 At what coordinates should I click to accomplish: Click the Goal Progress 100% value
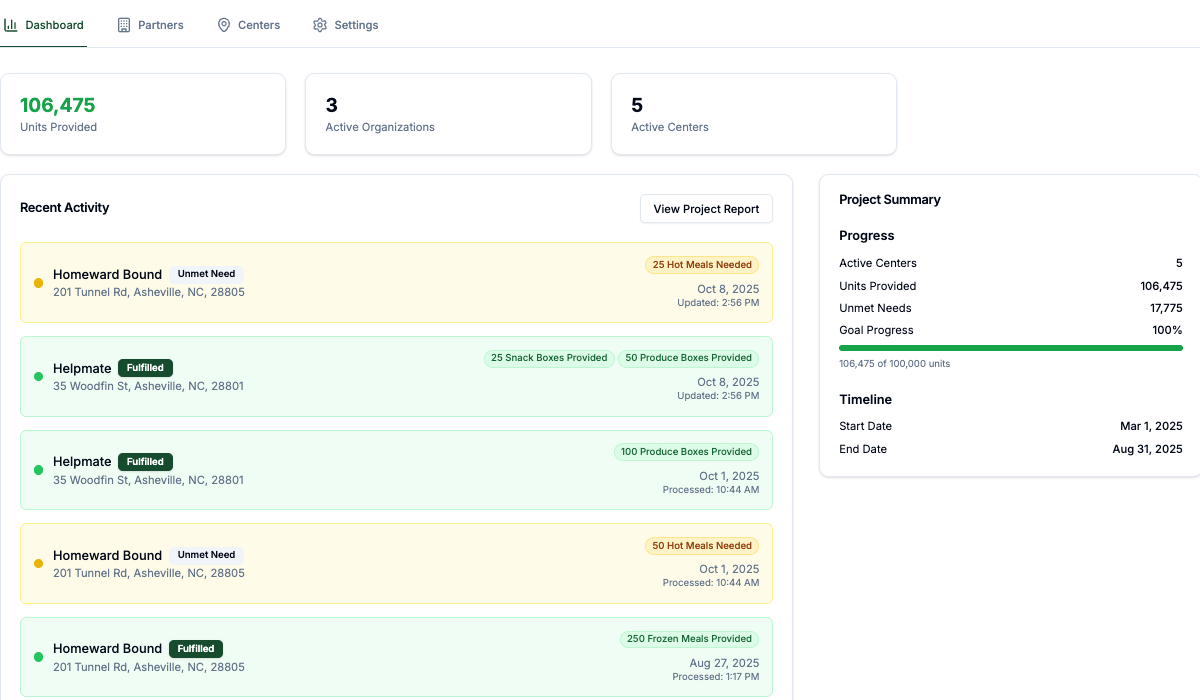pos(1167,330)
